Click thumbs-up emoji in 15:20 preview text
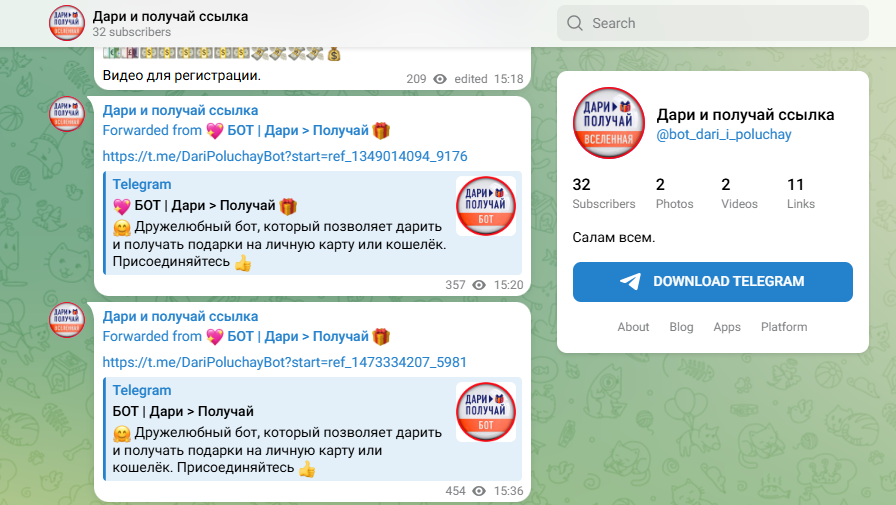The height and width of the screenshot is (505, 896). 243,263
